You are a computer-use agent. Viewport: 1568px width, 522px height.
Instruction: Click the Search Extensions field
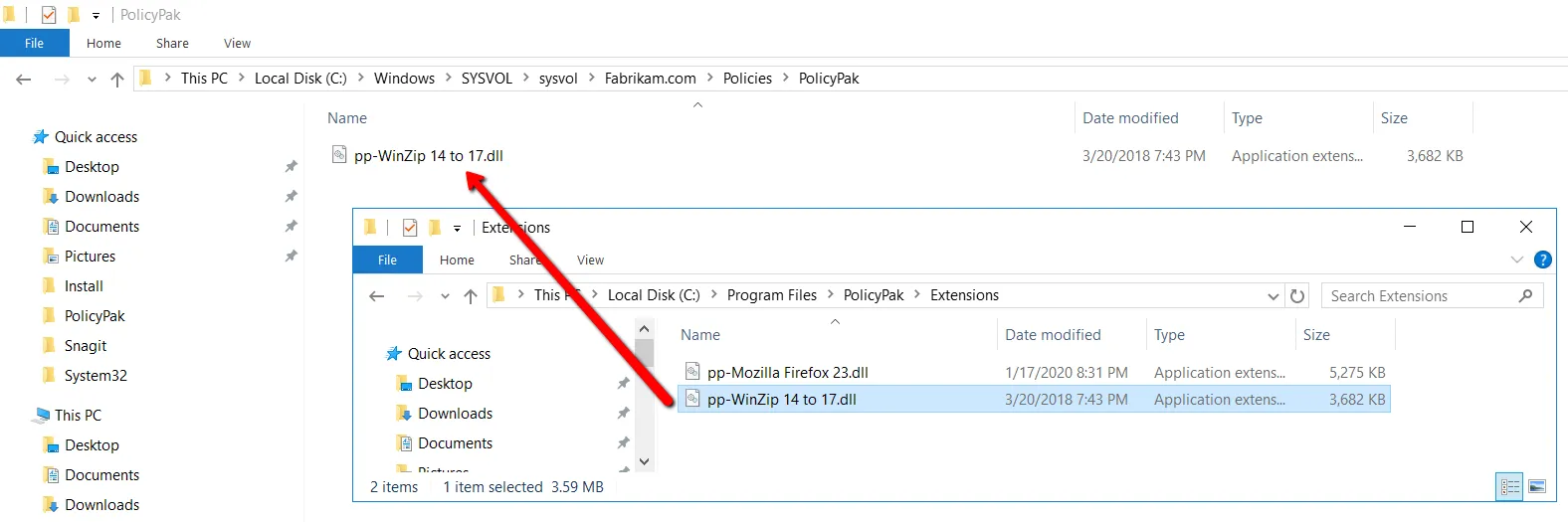point(1432,296)
